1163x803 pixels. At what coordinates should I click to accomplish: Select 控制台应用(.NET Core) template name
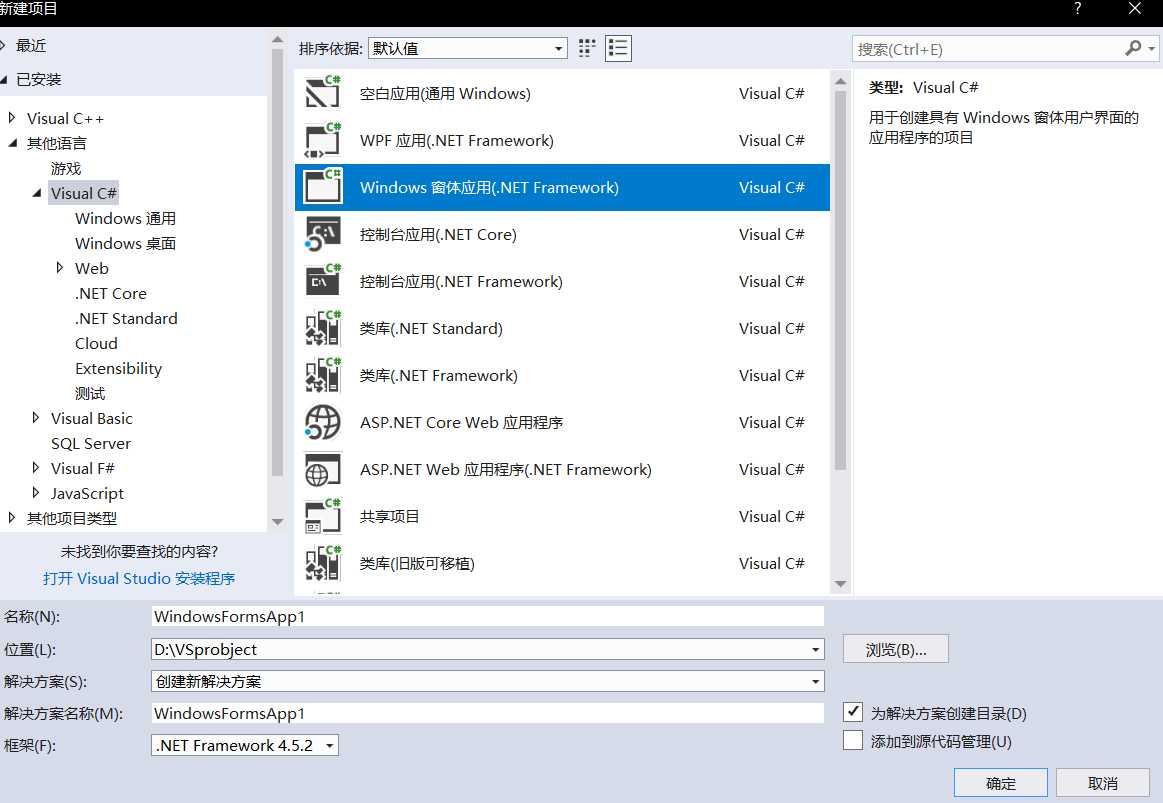click(x=438, y=234)
